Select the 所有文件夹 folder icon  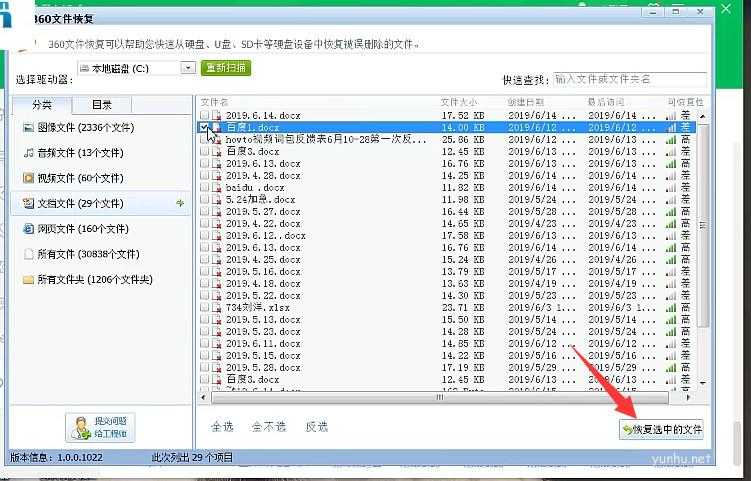pos(28,280)
